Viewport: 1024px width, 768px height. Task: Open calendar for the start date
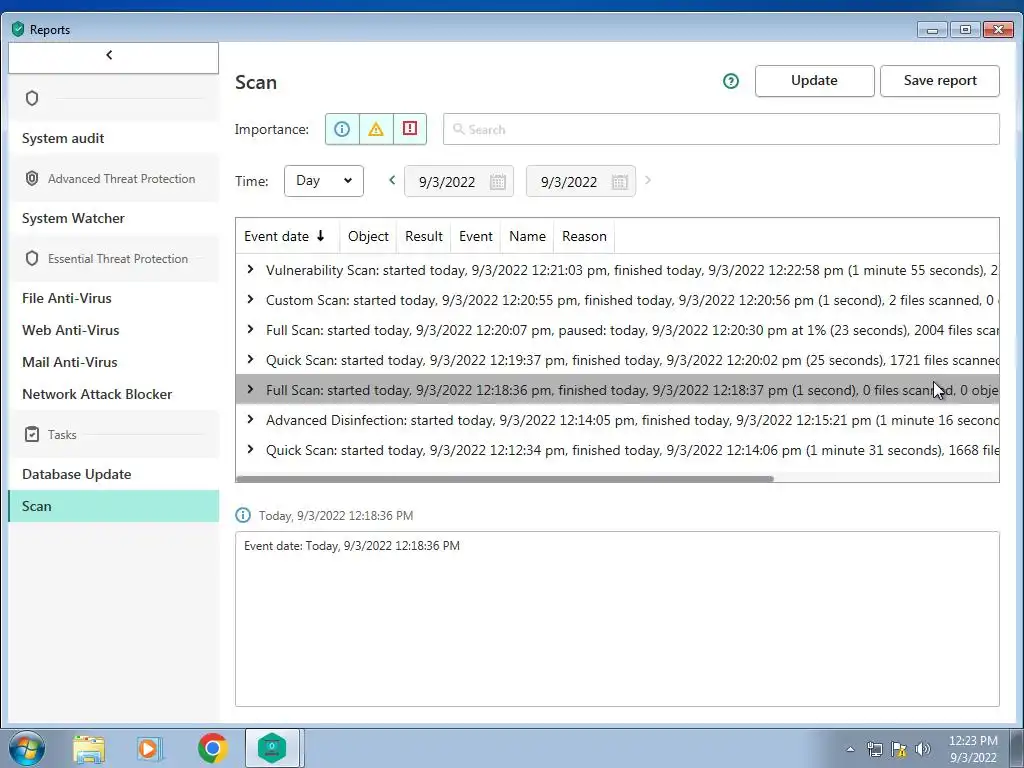(x=498, y=182)
